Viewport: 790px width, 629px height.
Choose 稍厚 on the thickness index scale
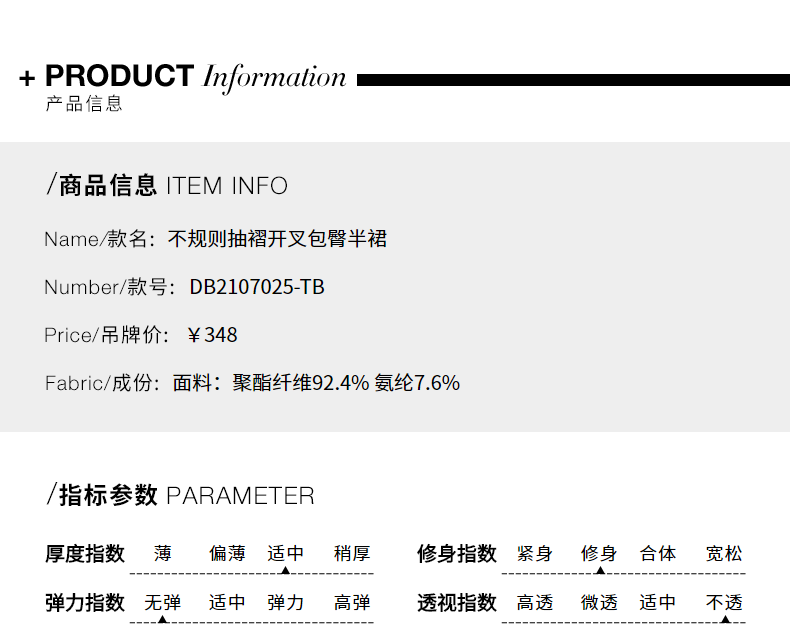click(x=352, y=553)
